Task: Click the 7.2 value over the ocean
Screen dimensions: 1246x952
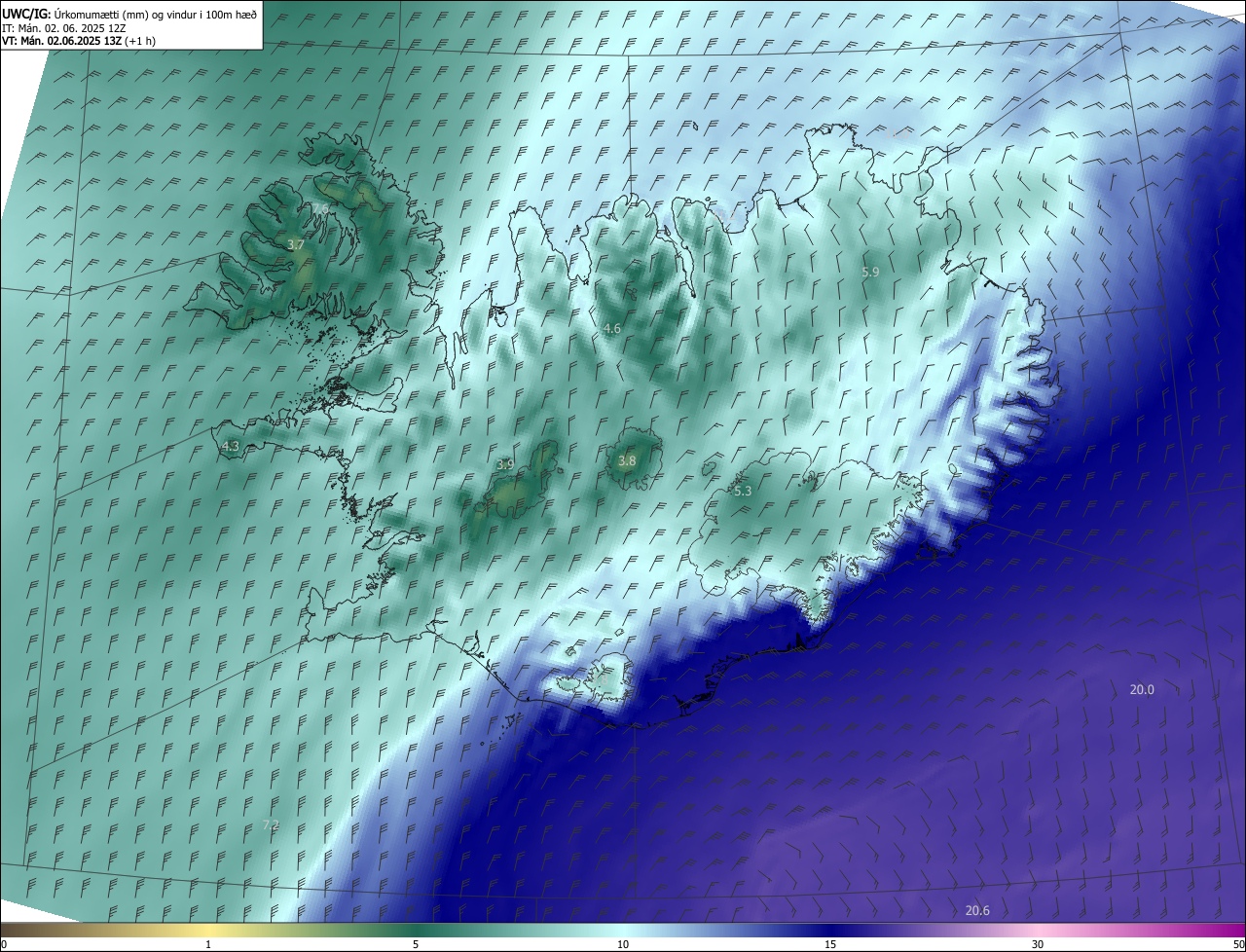Action: point(271,825)
